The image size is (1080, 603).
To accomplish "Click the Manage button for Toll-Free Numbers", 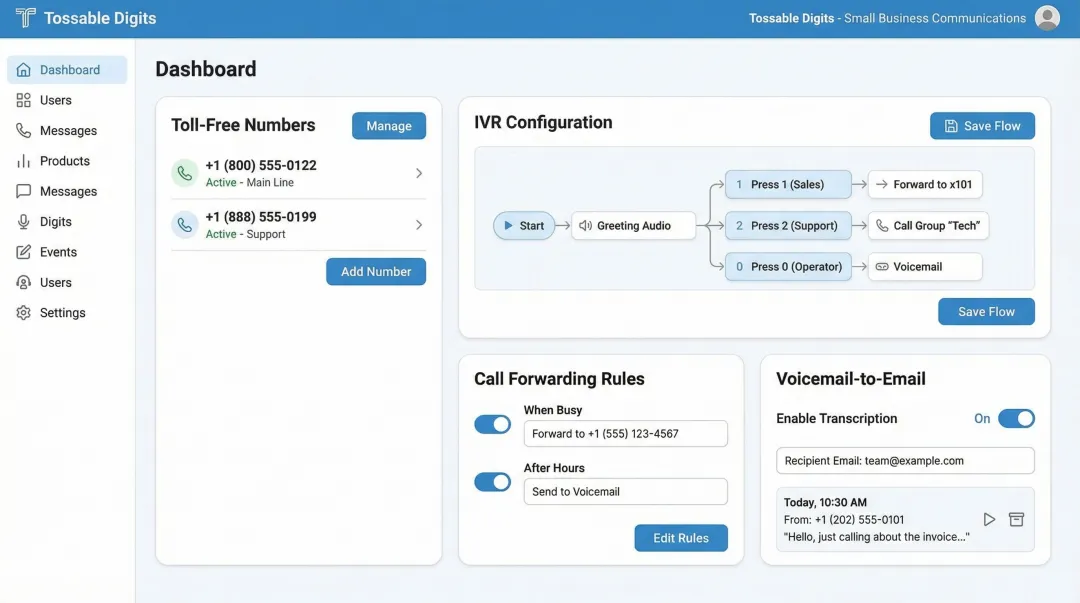I will 388,125.
